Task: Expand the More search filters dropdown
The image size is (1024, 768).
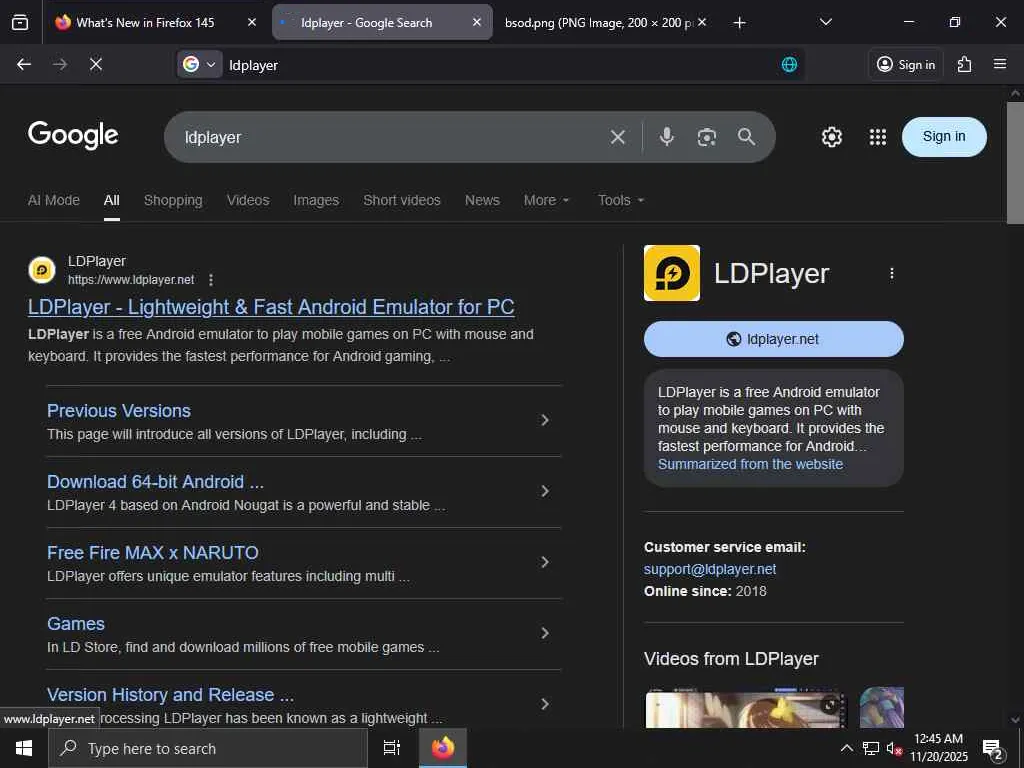Action: tap(547, 200)
